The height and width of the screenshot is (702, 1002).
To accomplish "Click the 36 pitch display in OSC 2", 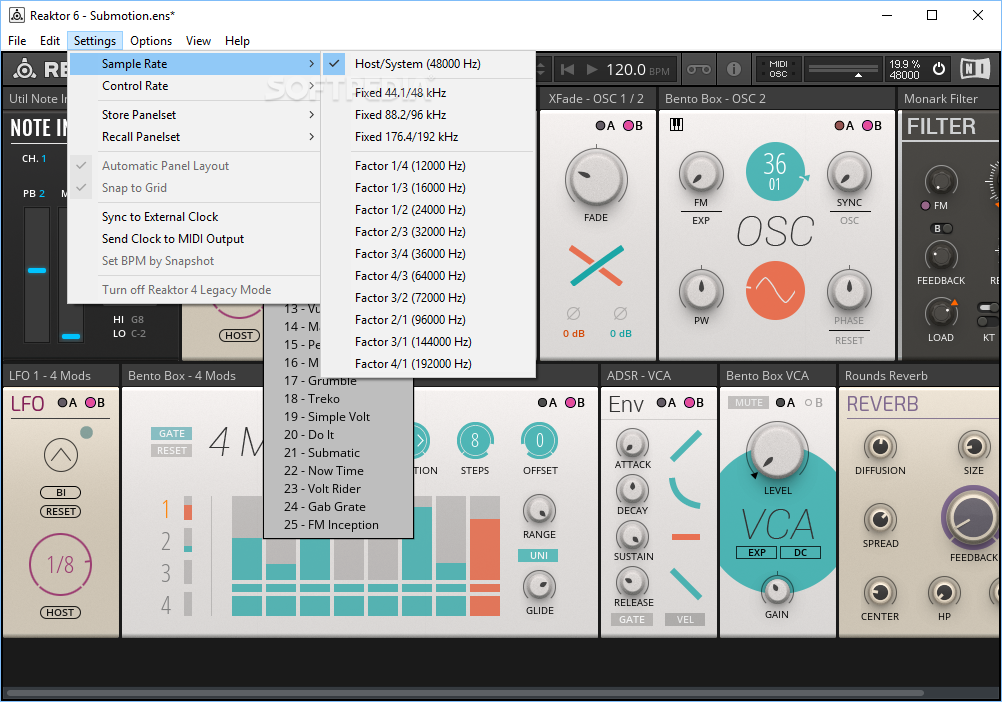I will pyautogui.click(x=775, y=171).
